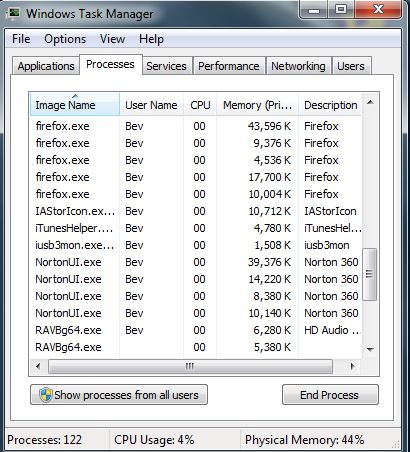Click the End Process button
The height and width of the screenshot is (452, 410).
pyautogui.click(x=330, y=395)
